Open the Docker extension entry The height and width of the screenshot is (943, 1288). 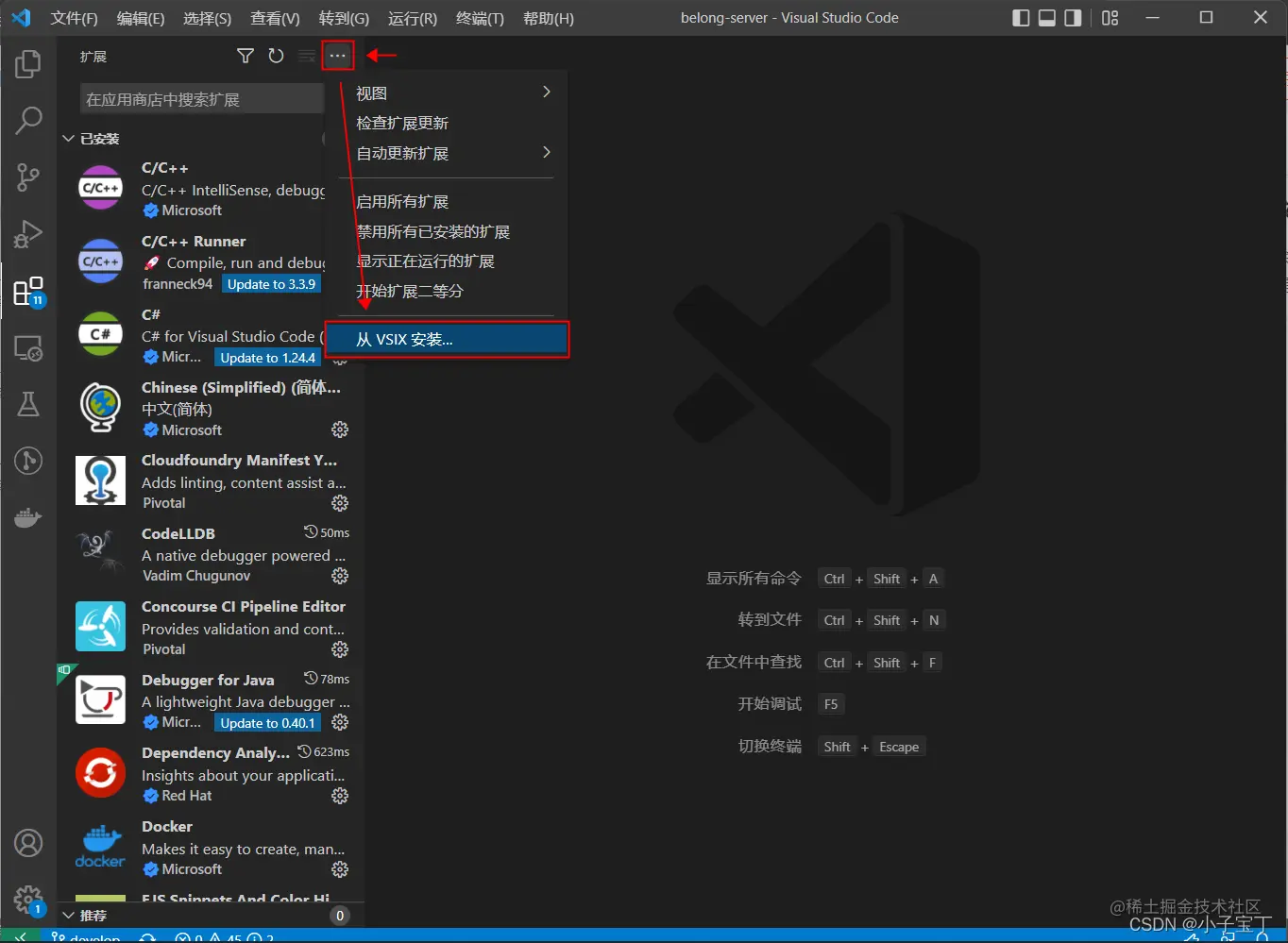click(211, 847)
